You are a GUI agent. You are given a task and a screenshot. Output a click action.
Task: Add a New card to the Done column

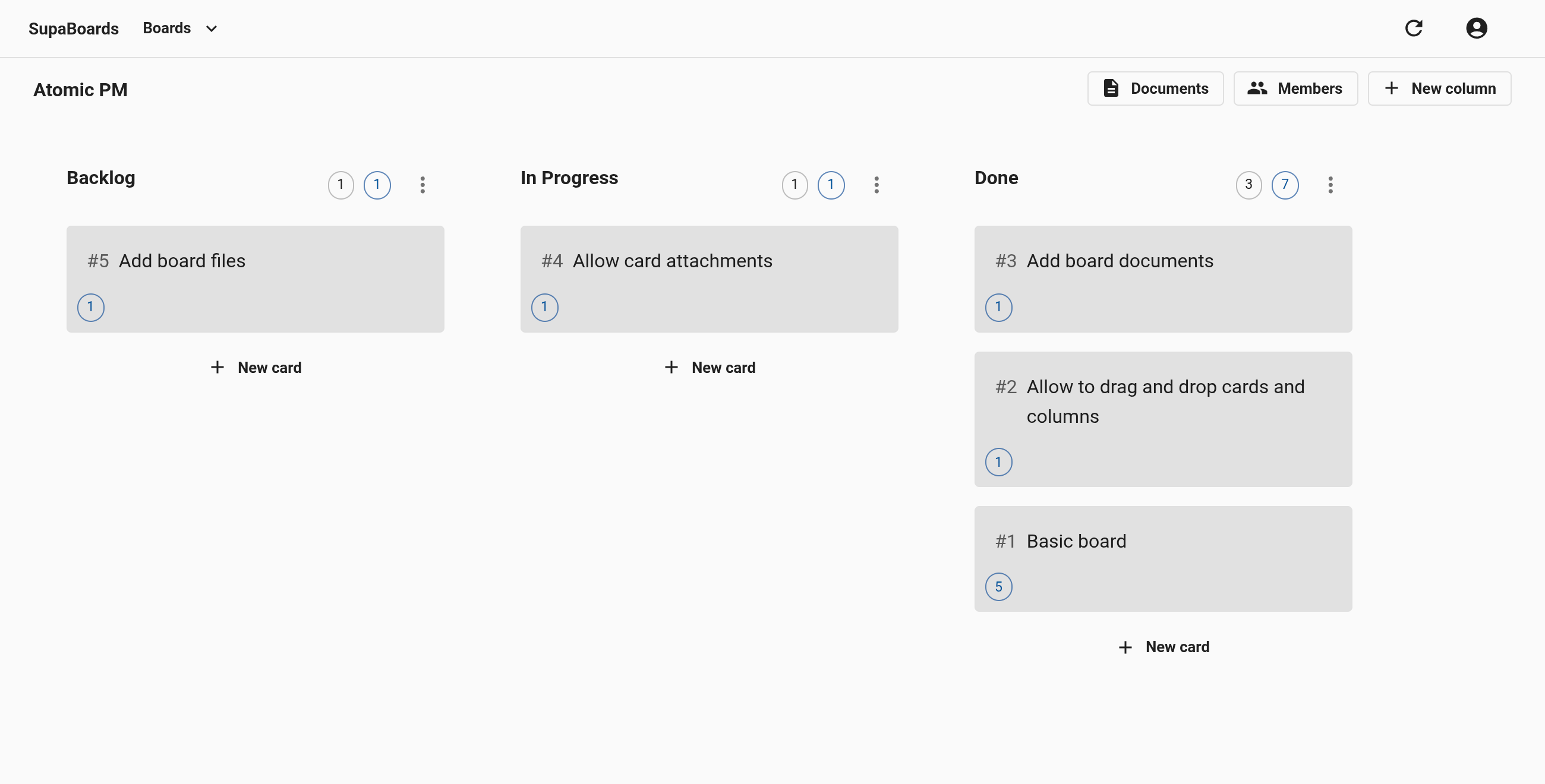pos(1163,647)
